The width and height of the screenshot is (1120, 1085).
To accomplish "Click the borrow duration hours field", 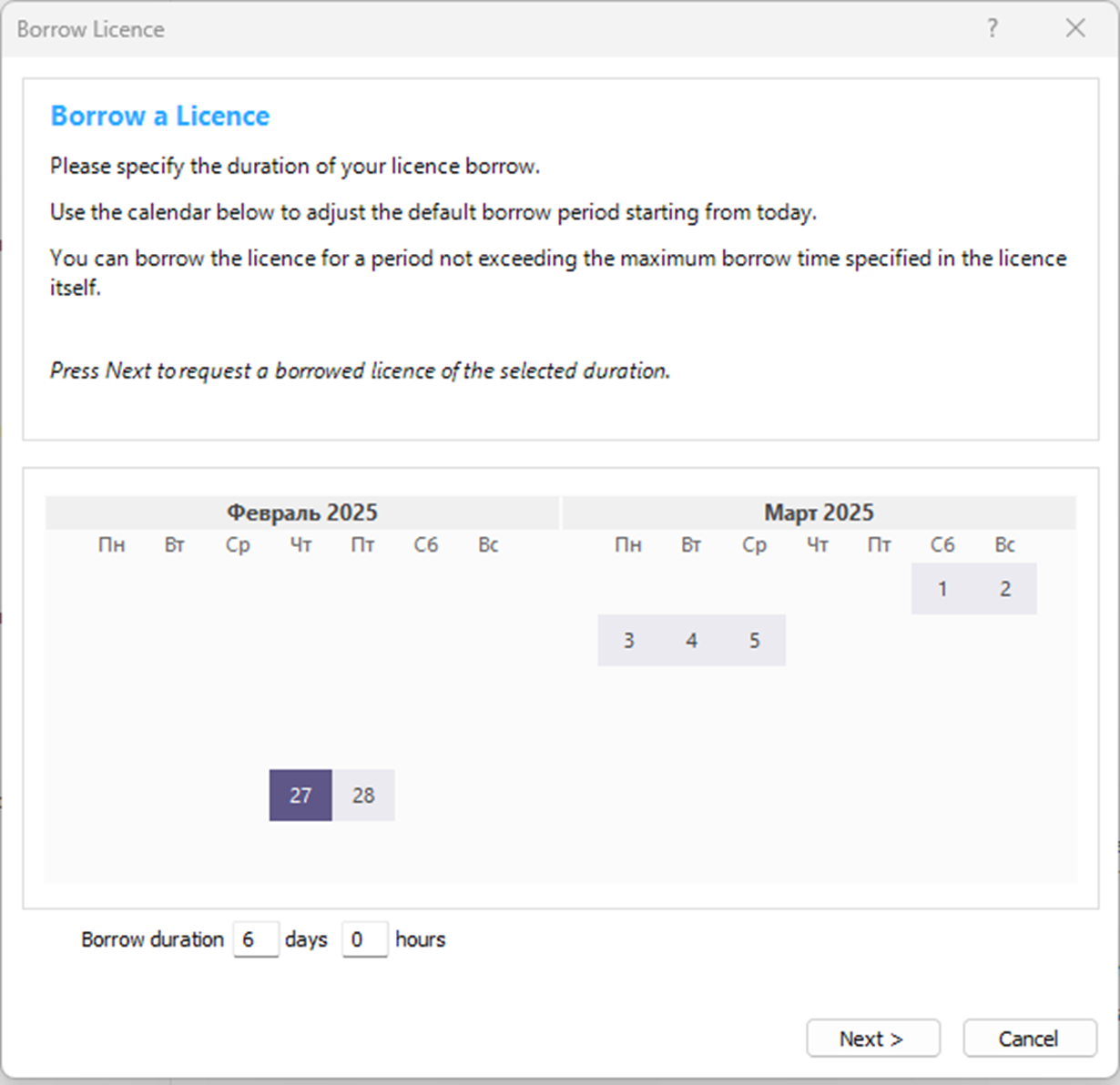I will click(x=364, y=939).
